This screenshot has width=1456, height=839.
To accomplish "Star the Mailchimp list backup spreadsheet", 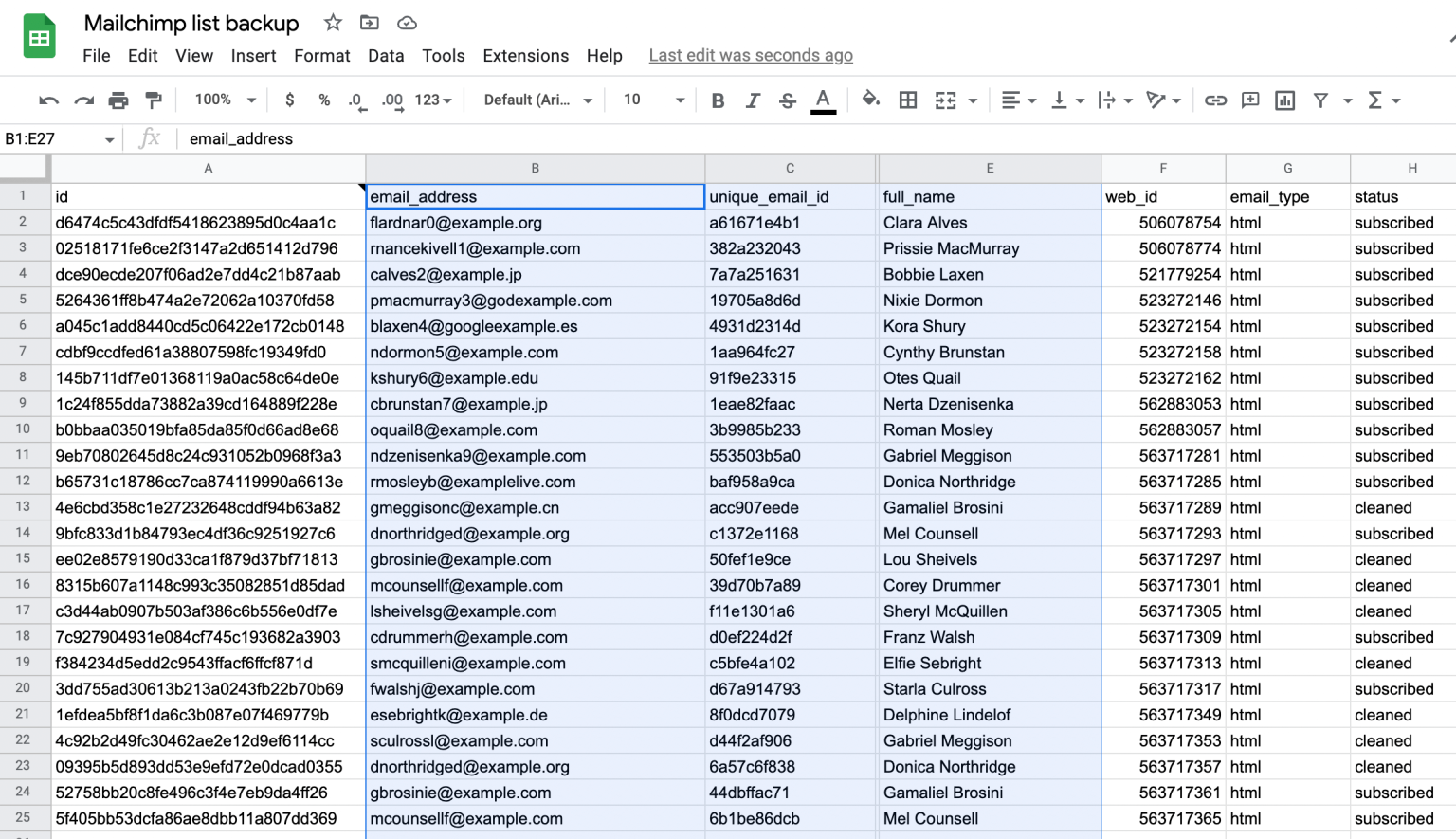I will (332, 23).
